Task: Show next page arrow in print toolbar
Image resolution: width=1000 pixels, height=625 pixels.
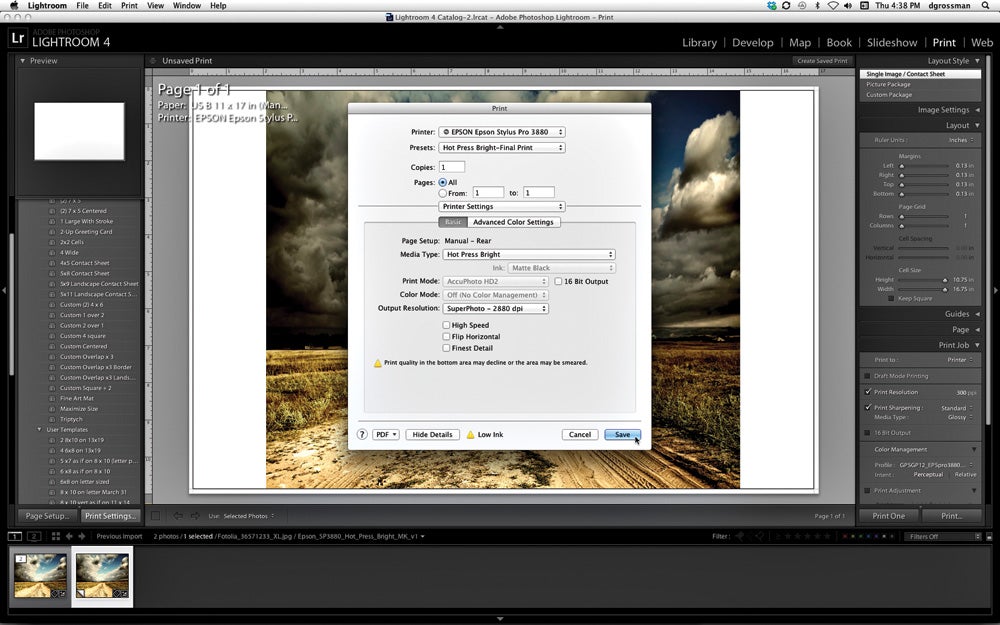Action: pyautogui.click(x=195, y=516)
